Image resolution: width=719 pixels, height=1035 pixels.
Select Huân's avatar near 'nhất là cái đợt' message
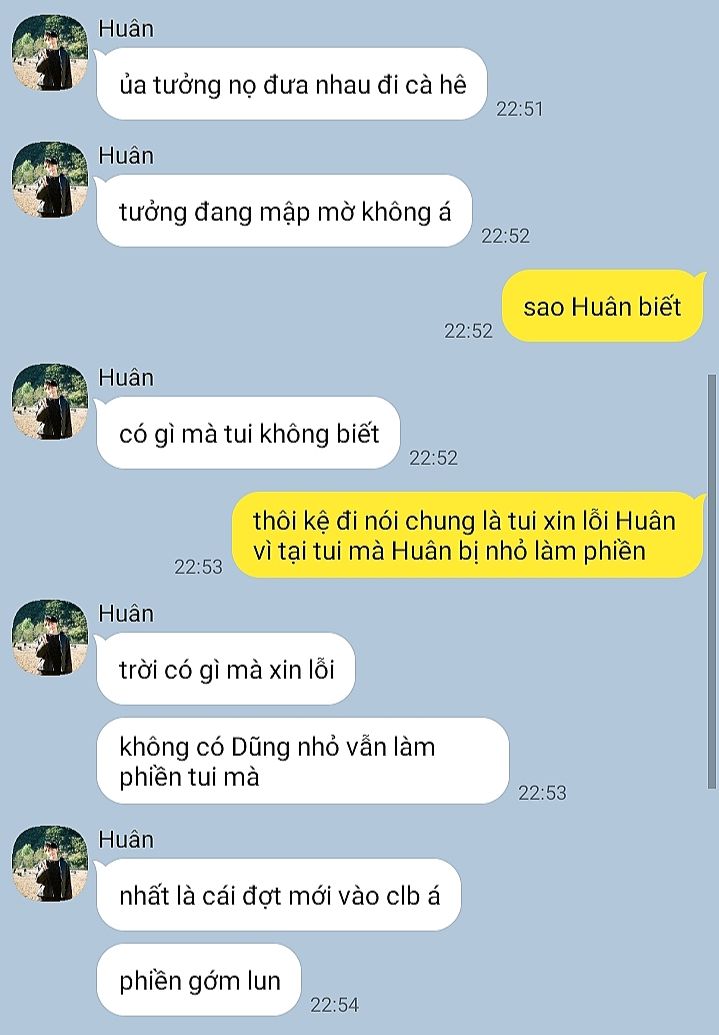coord(50,863)
